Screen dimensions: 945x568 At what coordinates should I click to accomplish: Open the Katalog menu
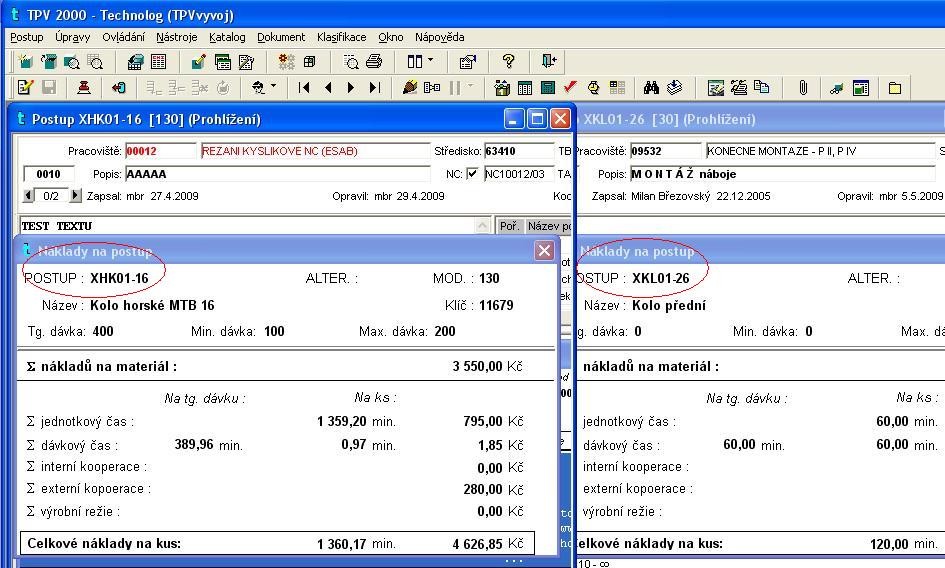pyautogui.click(x=227, y=37)
